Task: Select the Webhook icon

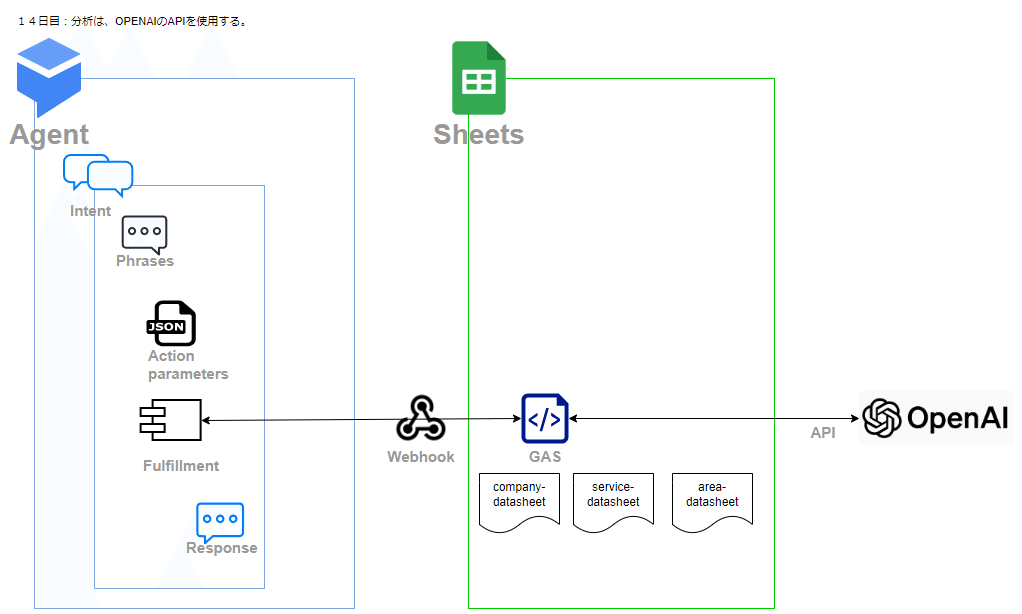Action: (421, 418)
